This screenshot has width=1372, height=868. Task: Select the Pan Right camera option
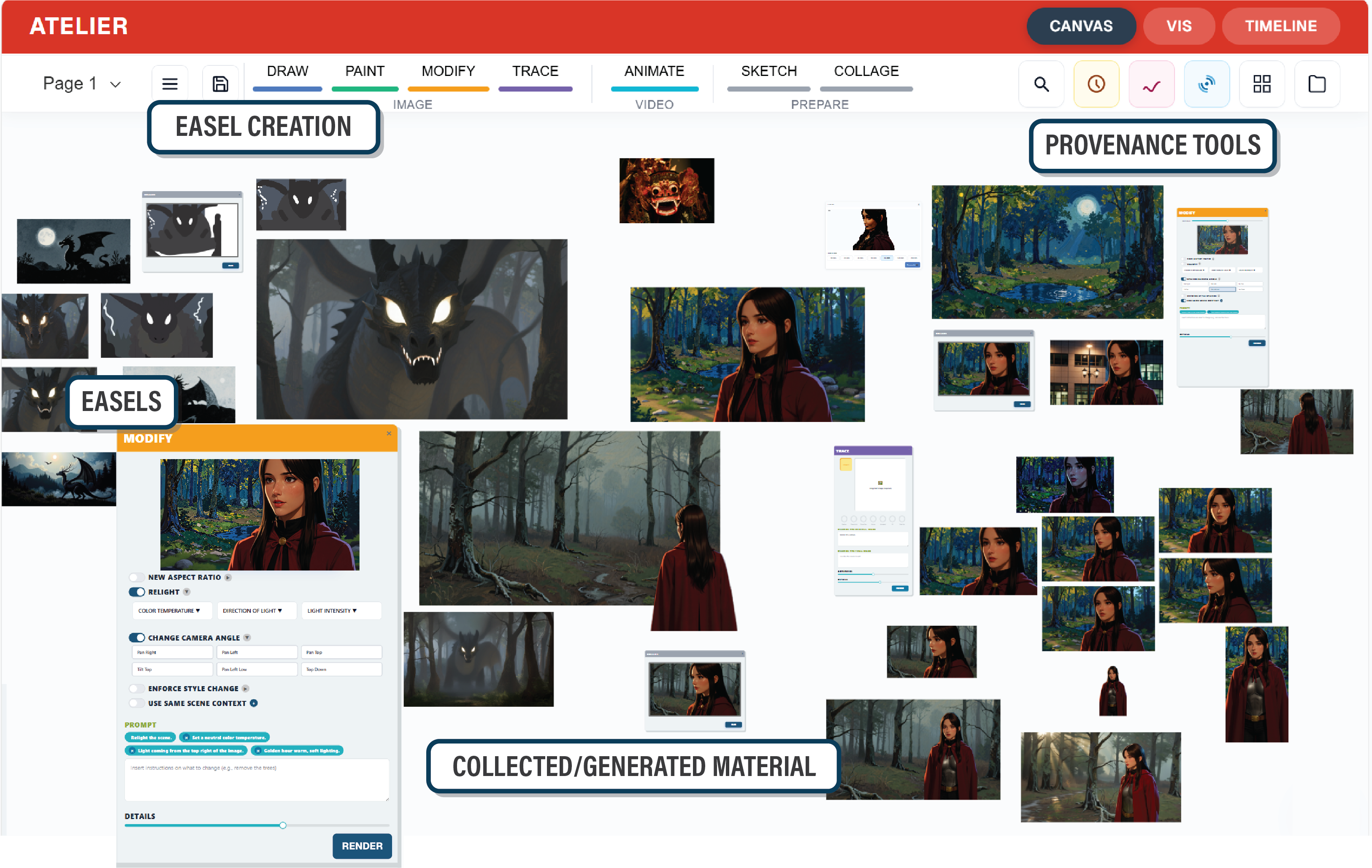(x=172, y=652)
